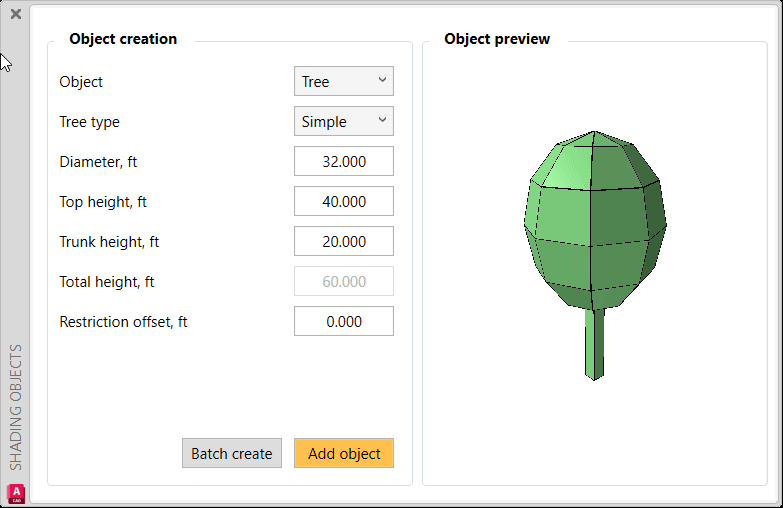Click the green tree crown in the preview

pyautogui.click(x=594, y=220)
